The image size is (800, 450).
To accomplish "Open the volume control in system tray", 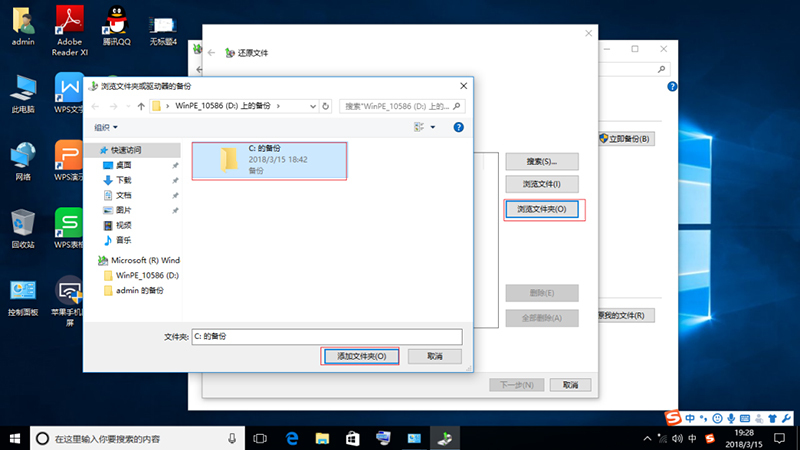I will pyautogui.click(x=678, y=438).
